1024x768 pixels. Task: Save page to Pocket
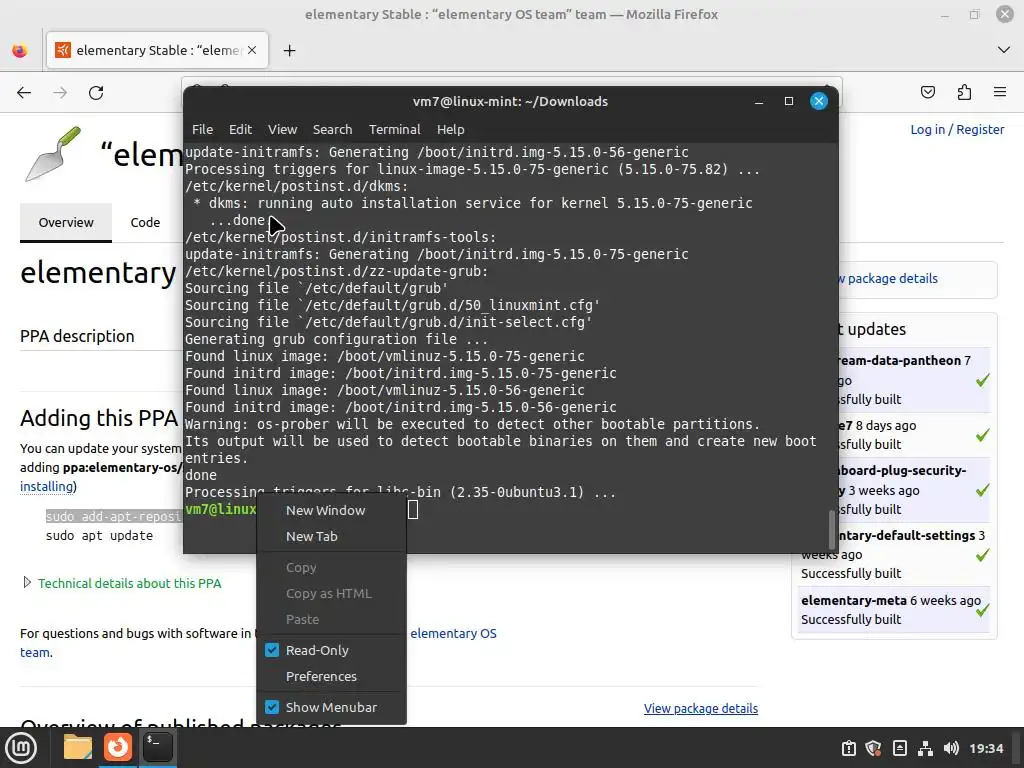[x=927, y=92]
